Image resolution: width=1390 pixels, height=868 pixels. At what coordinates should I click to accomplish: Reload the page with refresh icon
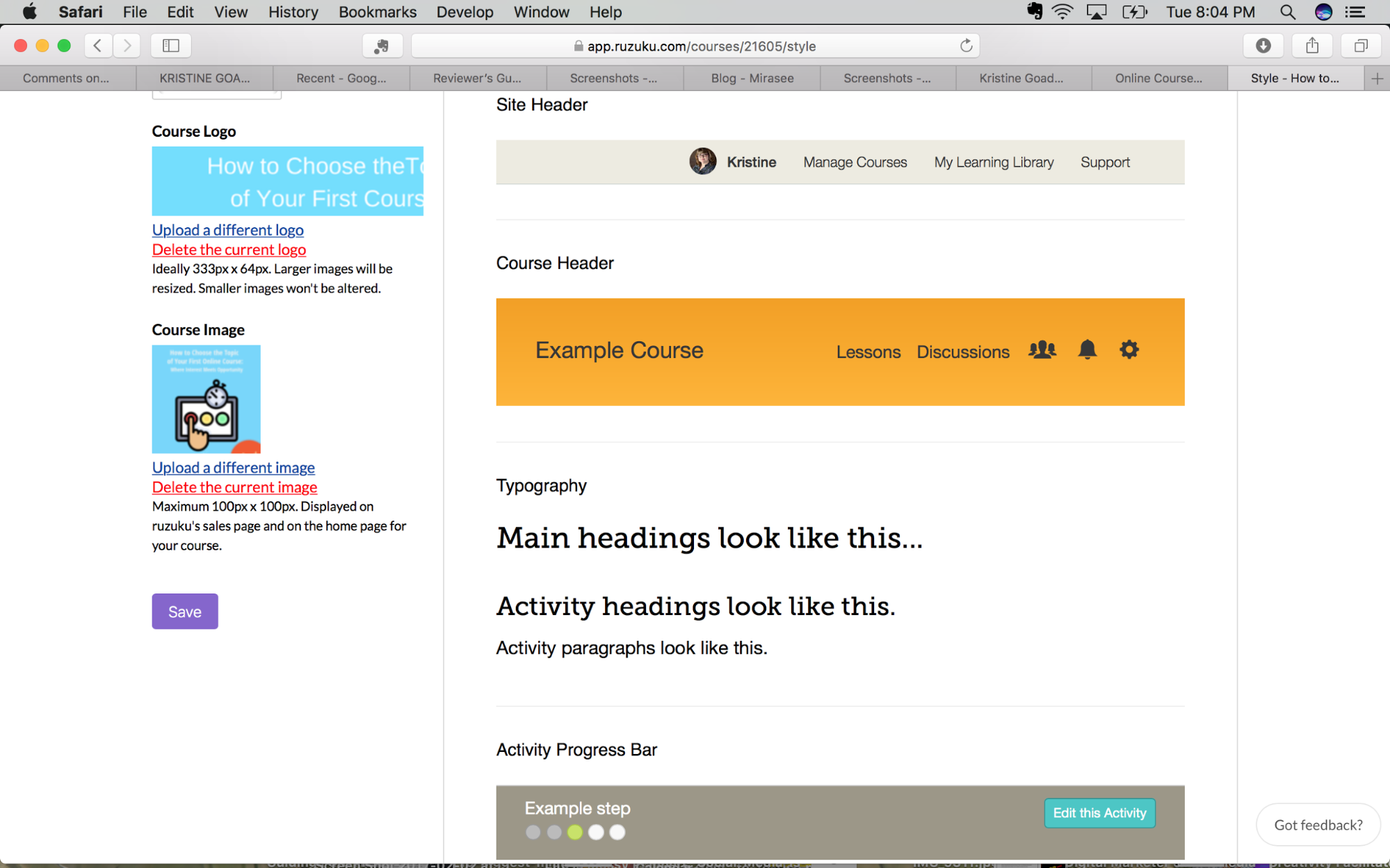click(966, 46)
